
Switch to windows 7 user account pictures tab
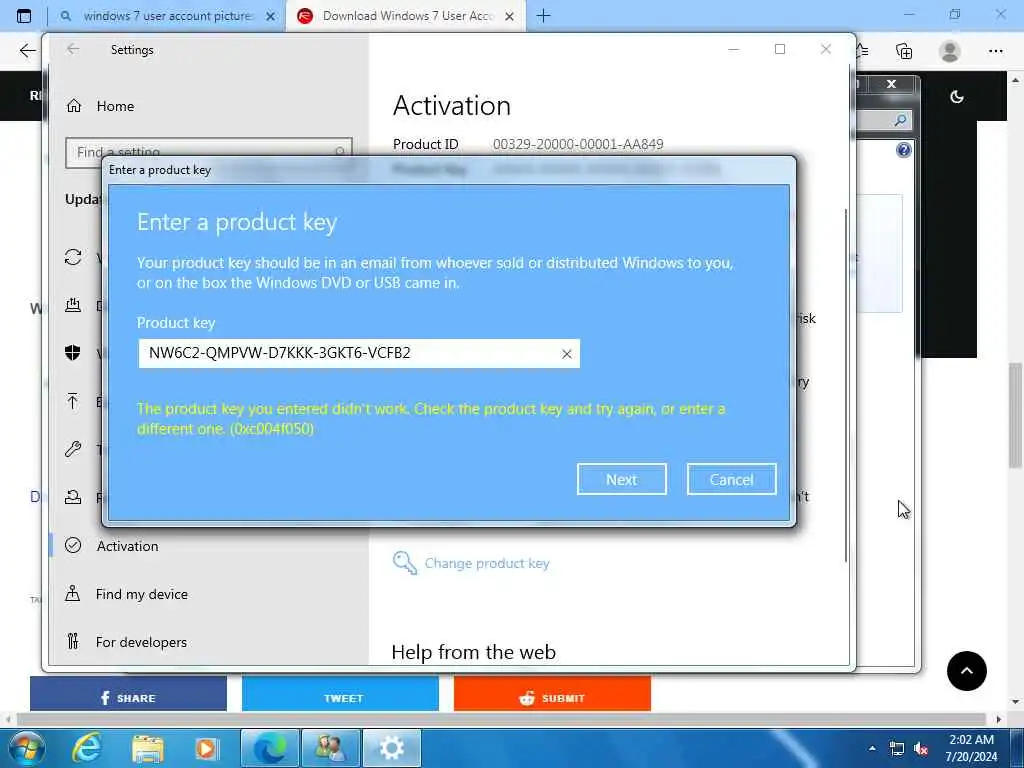coord(167,16)
